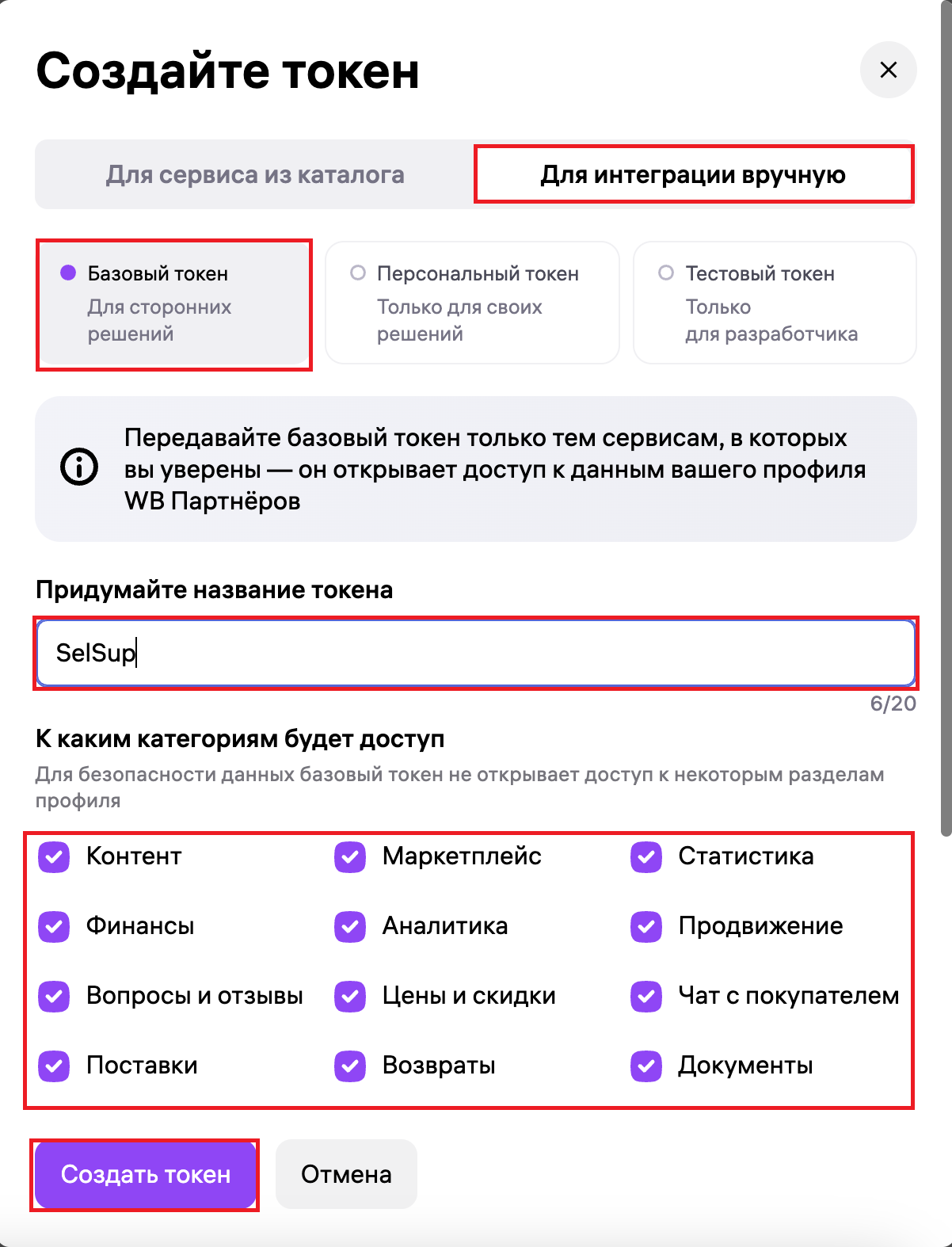Viewport: 952px width, 1247px height.
Task: Click the info icon in the warning notice
Action: click(x=79, y=467)
